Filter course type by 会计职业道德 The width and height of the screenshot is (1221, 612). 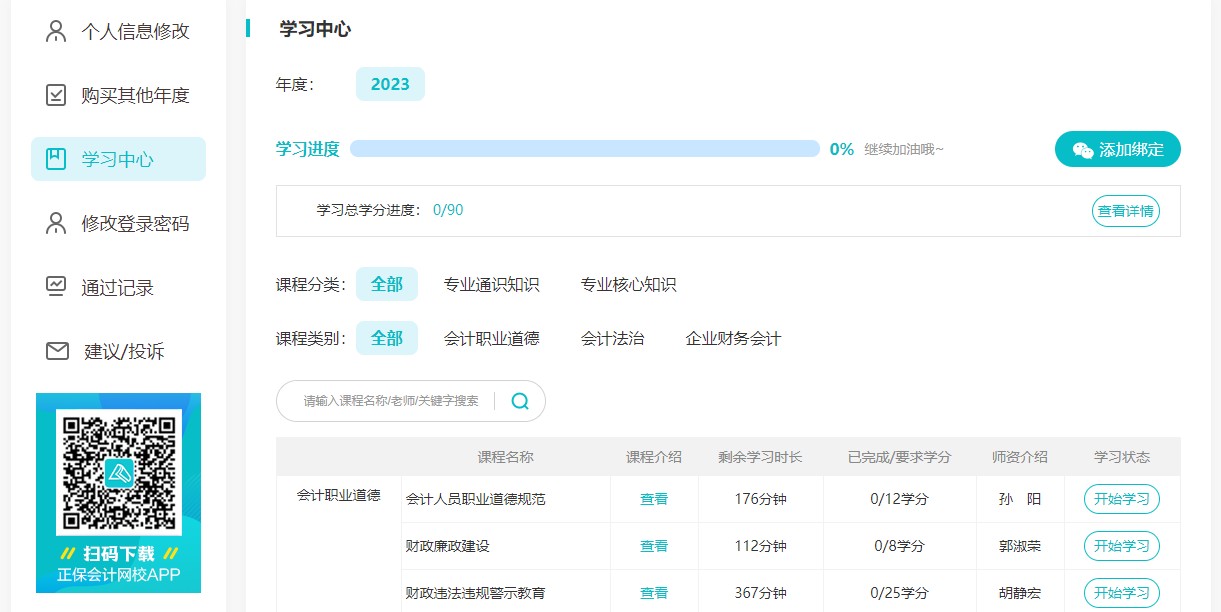point(491,338)
